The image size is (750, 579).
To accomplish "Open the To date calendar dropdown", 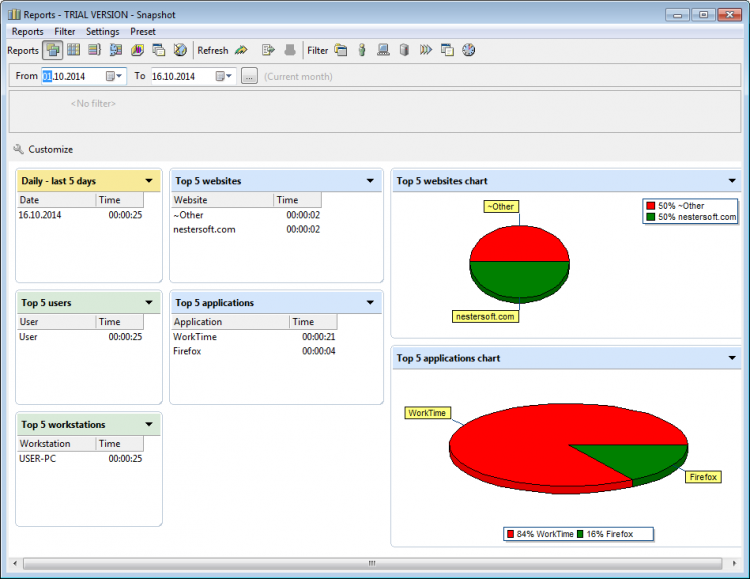I will [223, 76].
